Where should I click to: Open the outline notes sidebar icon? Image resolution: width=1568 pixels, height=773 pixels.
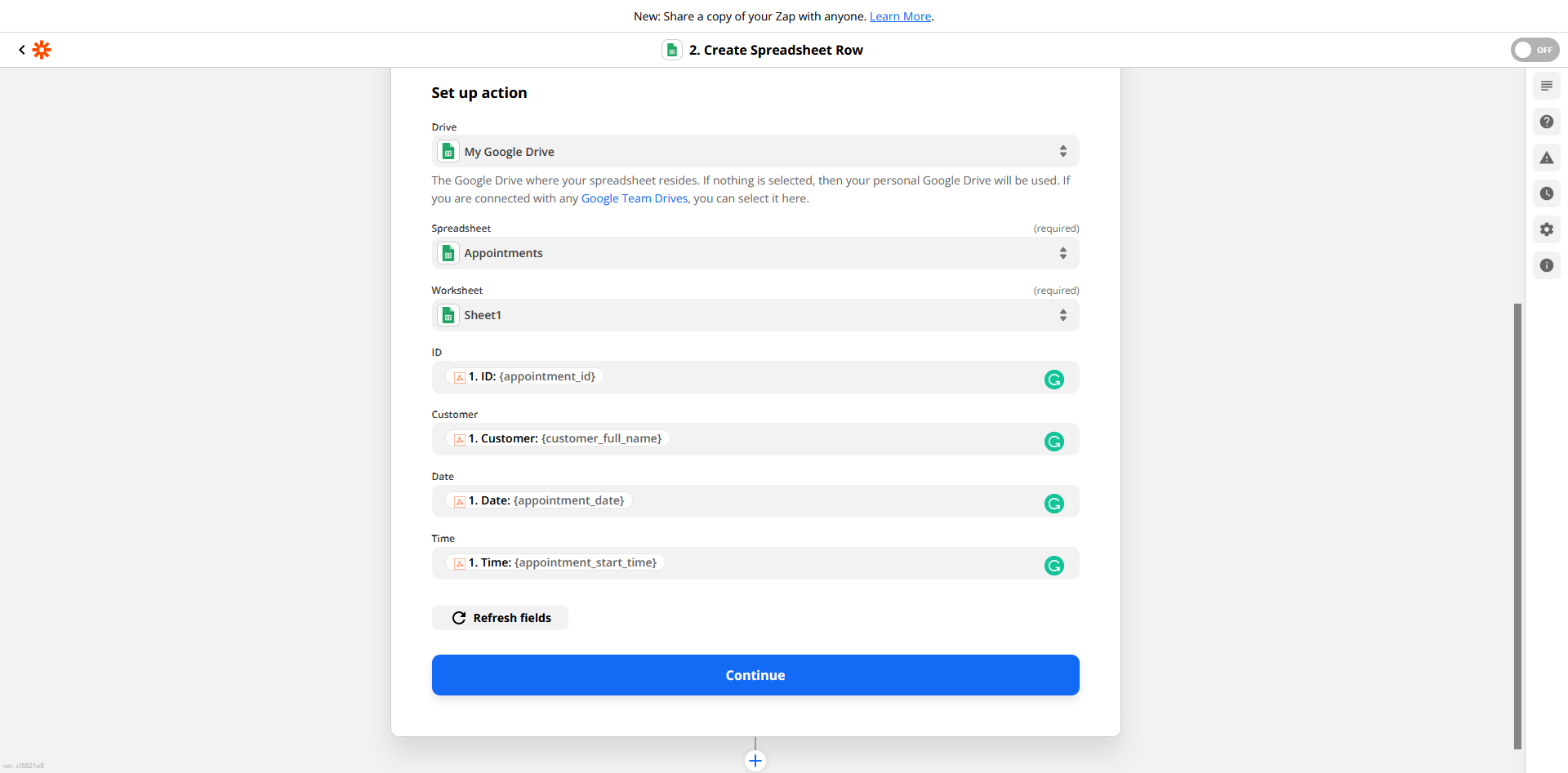click(1547, 86)
